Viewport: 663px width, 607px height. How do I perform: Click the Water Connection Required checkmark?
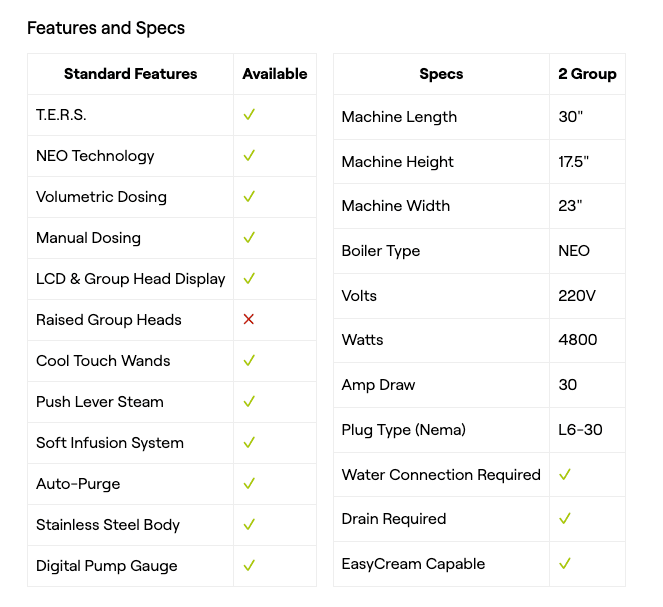[x=565, y=475]
